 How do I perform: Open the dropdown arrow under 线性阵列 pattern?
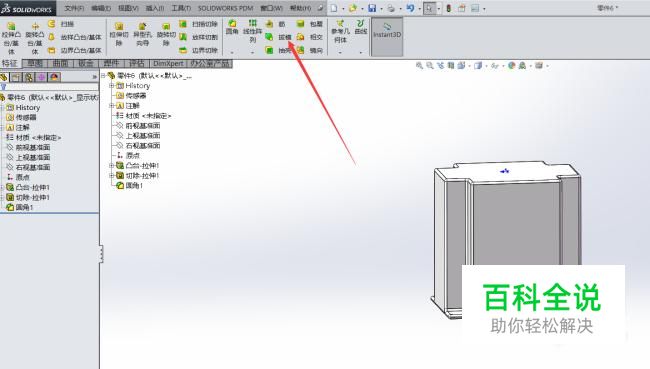click(252, 53)
